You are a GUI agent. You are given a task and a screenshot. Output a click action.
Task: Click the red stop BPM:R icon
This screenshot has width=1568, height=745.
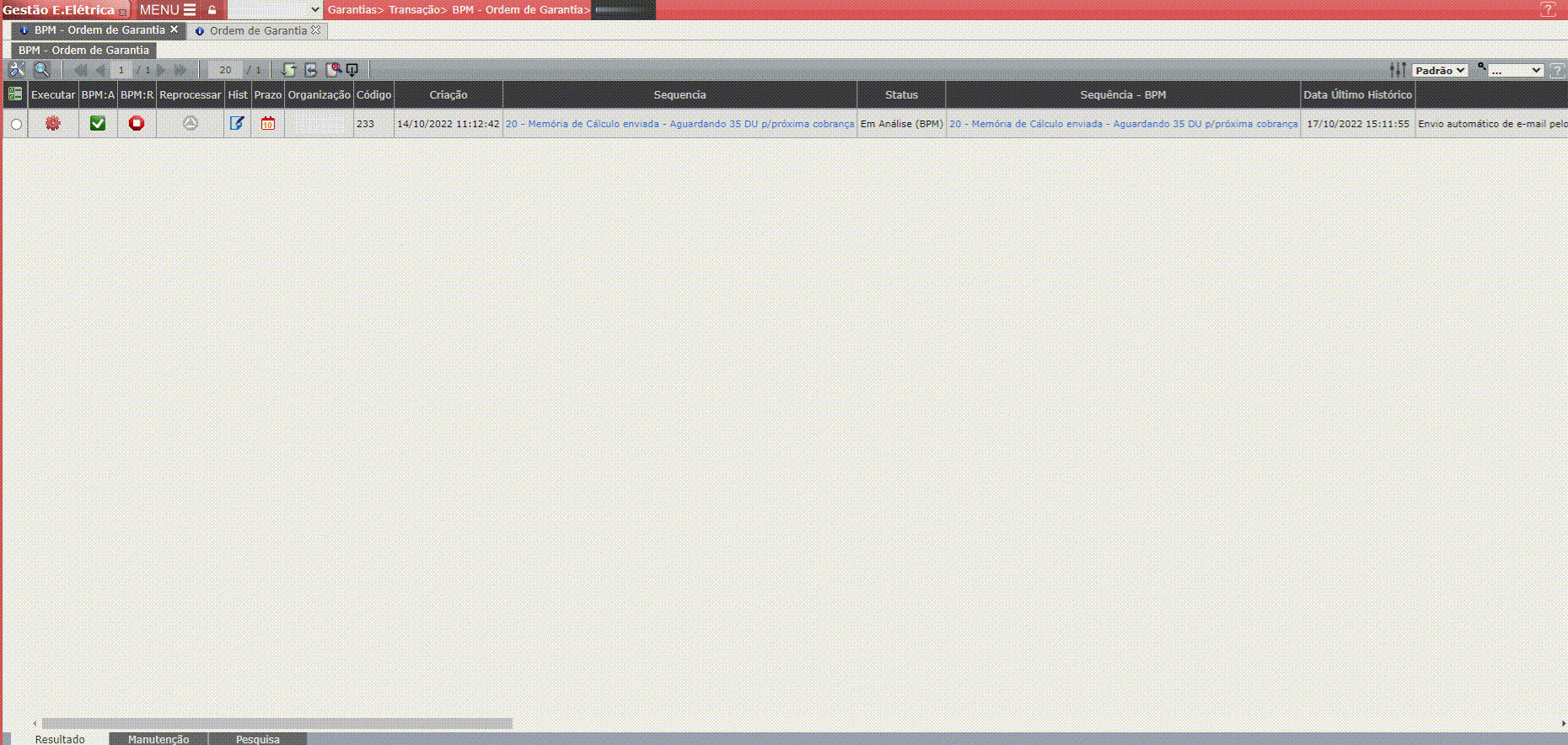point(137,124)
